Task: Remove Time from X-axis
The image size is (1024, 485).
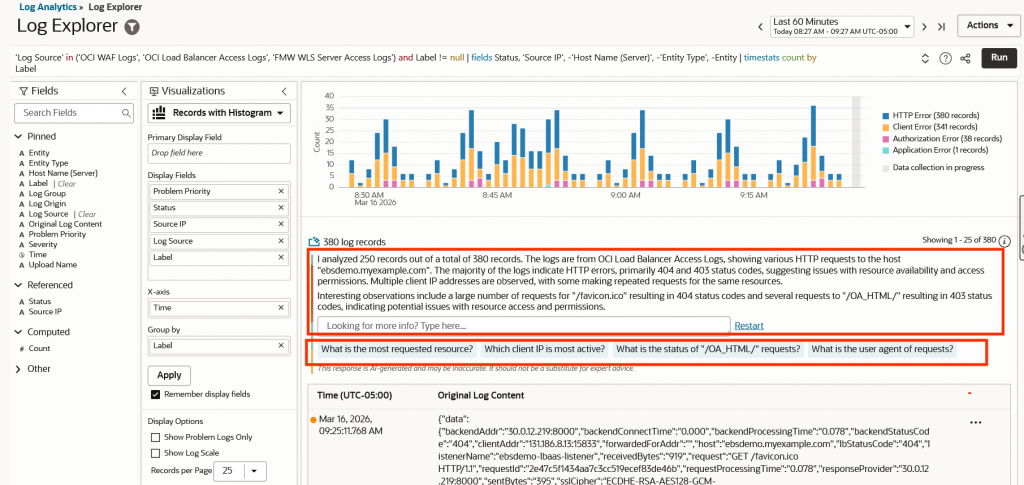Action: [x=281, y=307]
